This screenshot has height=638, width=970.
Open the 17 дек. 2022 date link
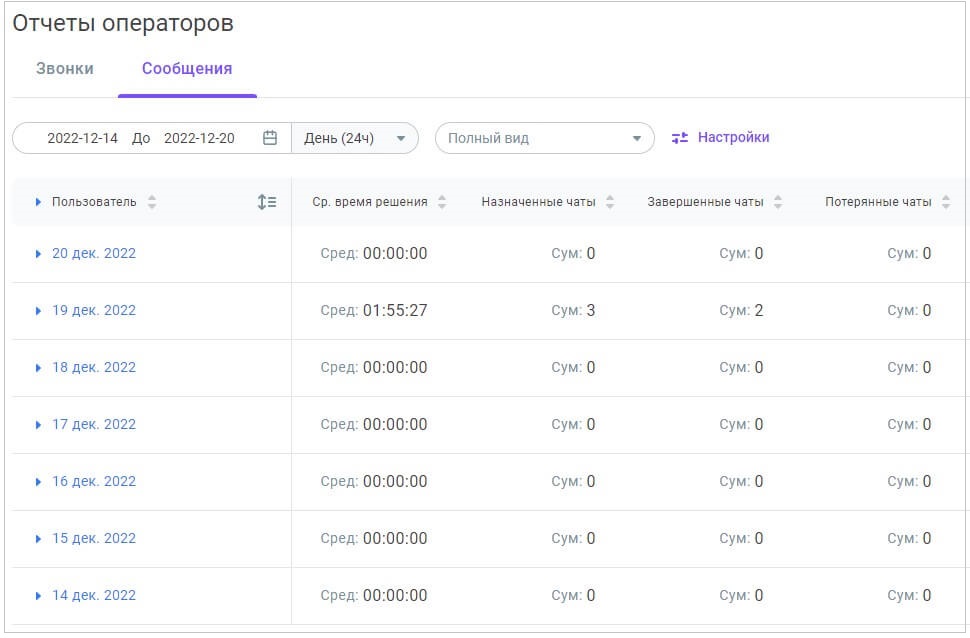(94, 425)
